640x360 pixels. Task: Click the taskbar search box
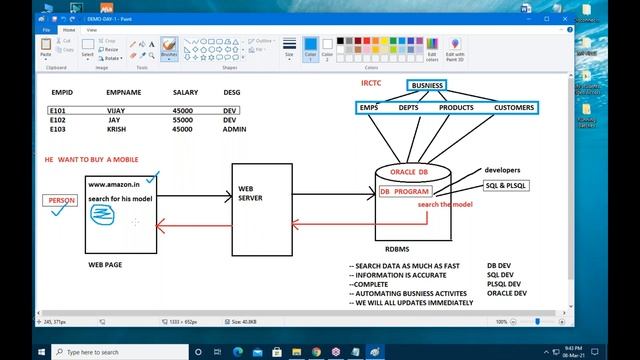click(120, 352)
